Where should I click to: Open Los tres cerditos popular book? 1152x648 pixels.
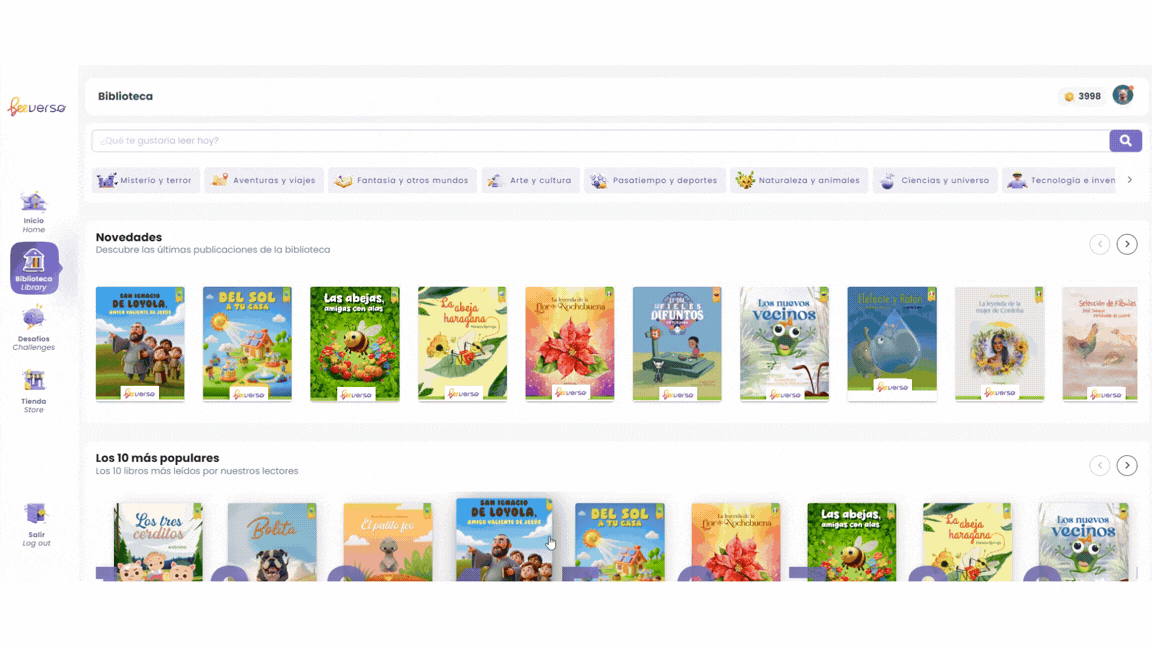(158, 541)
